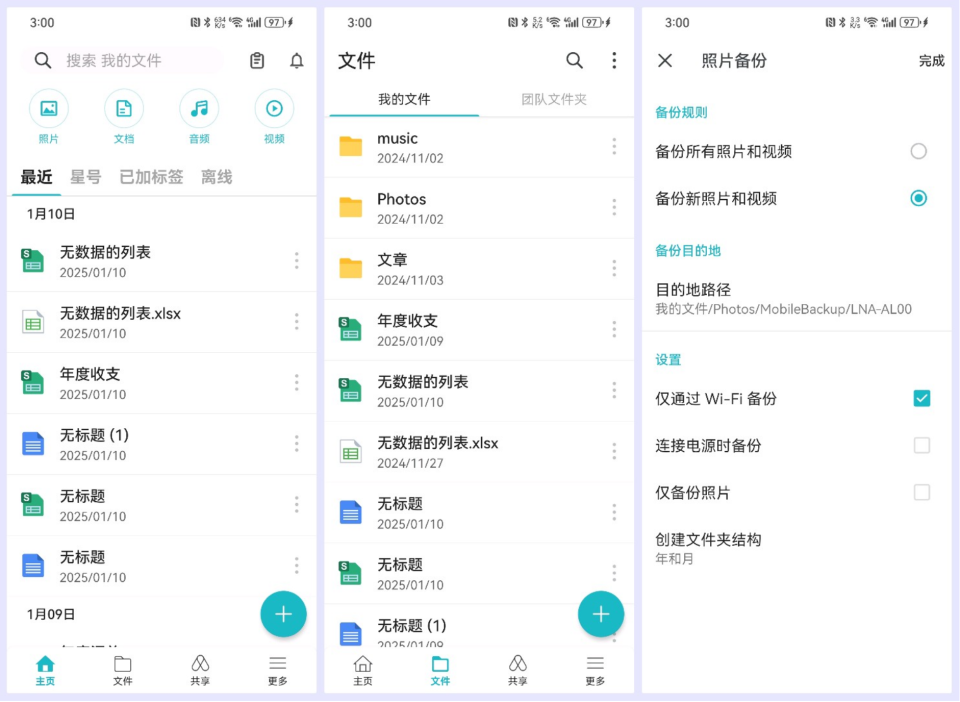Open the 目的地路径 destination setting

tap(782, 298)
